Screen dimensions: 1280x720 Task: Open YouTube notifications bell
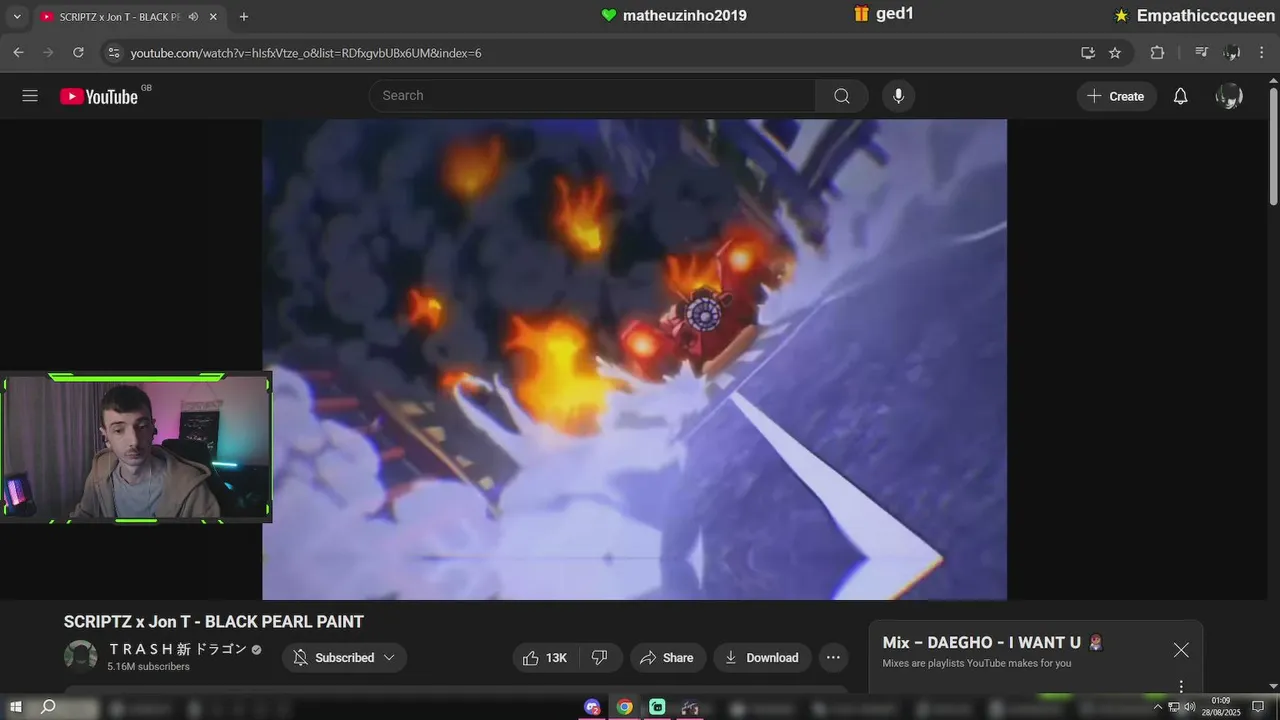click(1180, 96)
